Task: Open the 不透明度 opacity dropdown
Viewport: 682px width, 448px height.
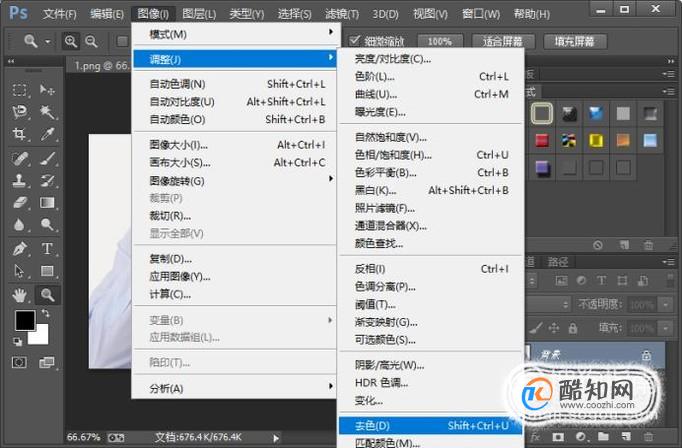Action: click(665, 304)
